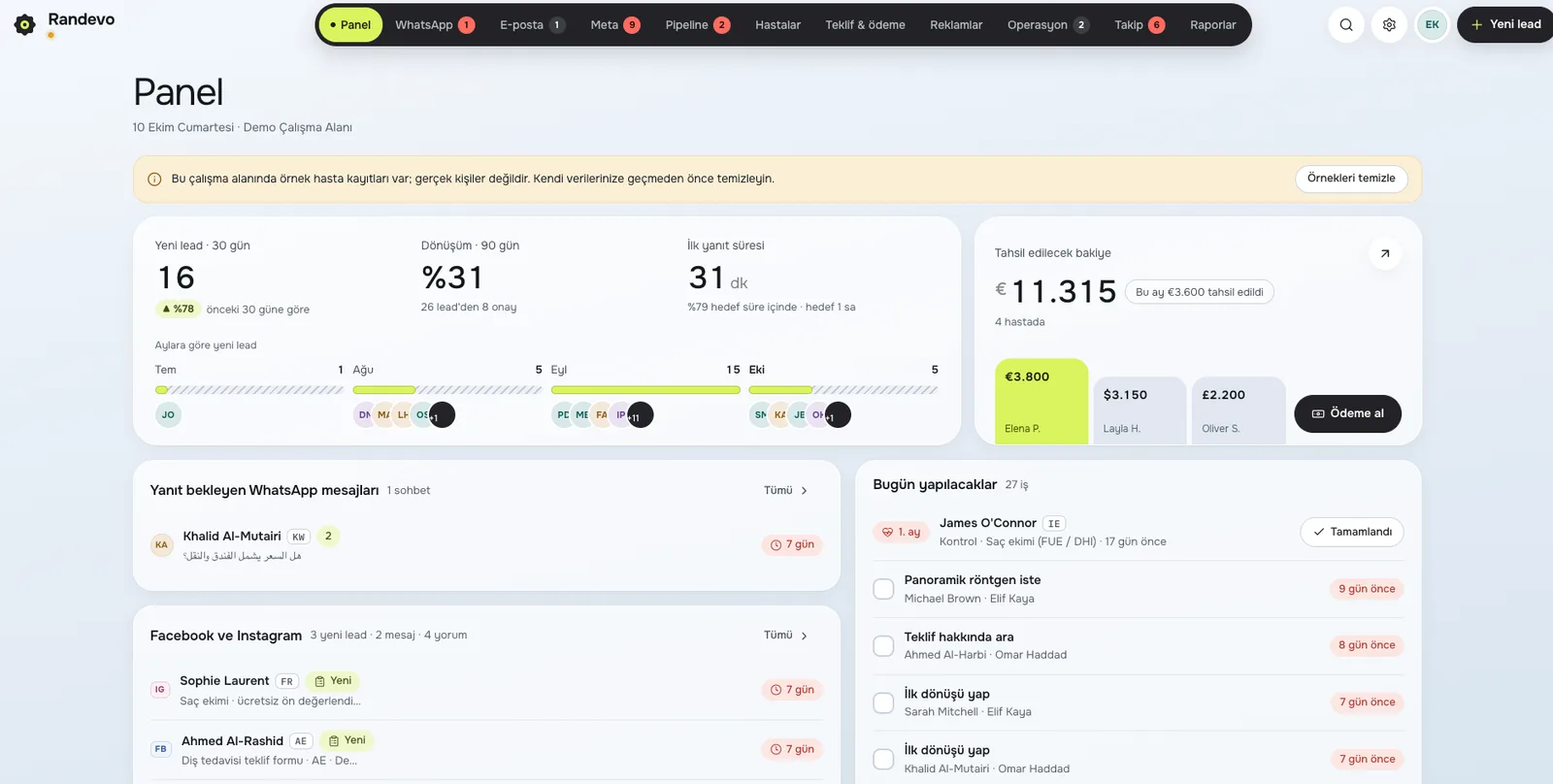This screenshot has width=1553, height=784.
Task: Open the EK user avatar menu
Action: [x=1433, y=25]
